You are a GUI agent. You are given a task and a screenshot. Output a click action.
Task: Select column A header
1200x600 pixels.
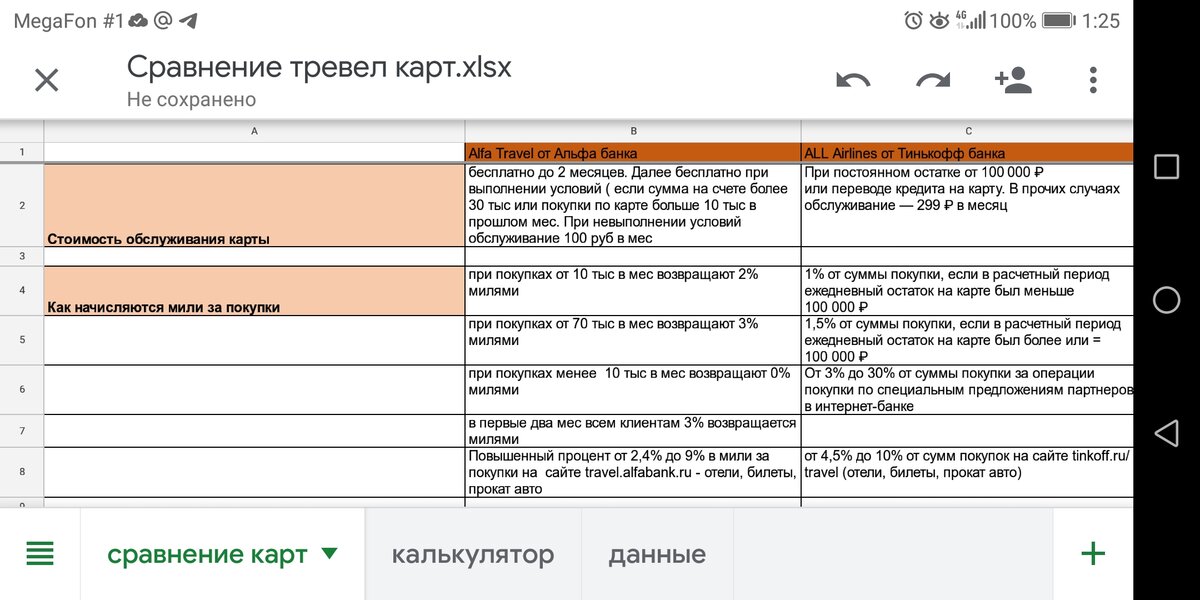point(254,131)
